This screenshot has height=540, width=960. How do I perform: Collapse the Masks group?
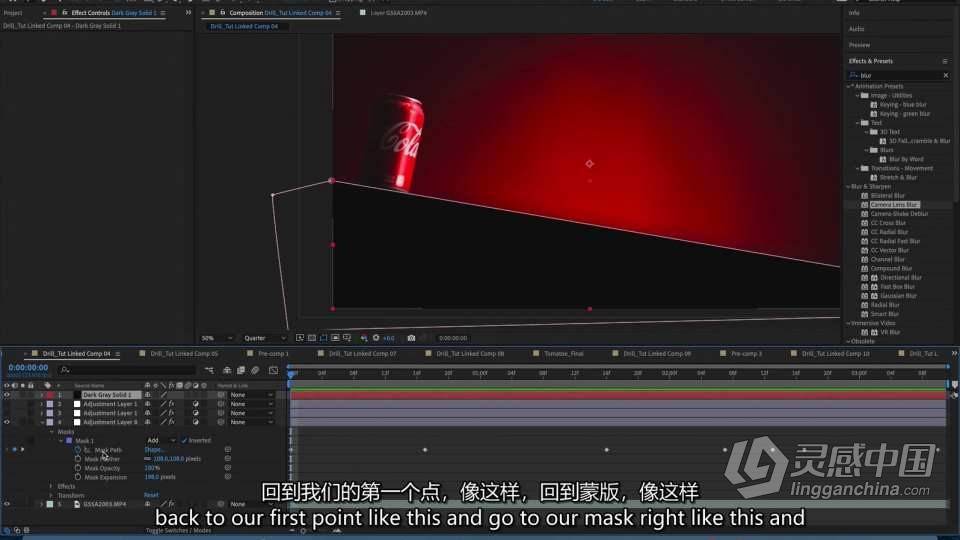click(x=51, y=432)
